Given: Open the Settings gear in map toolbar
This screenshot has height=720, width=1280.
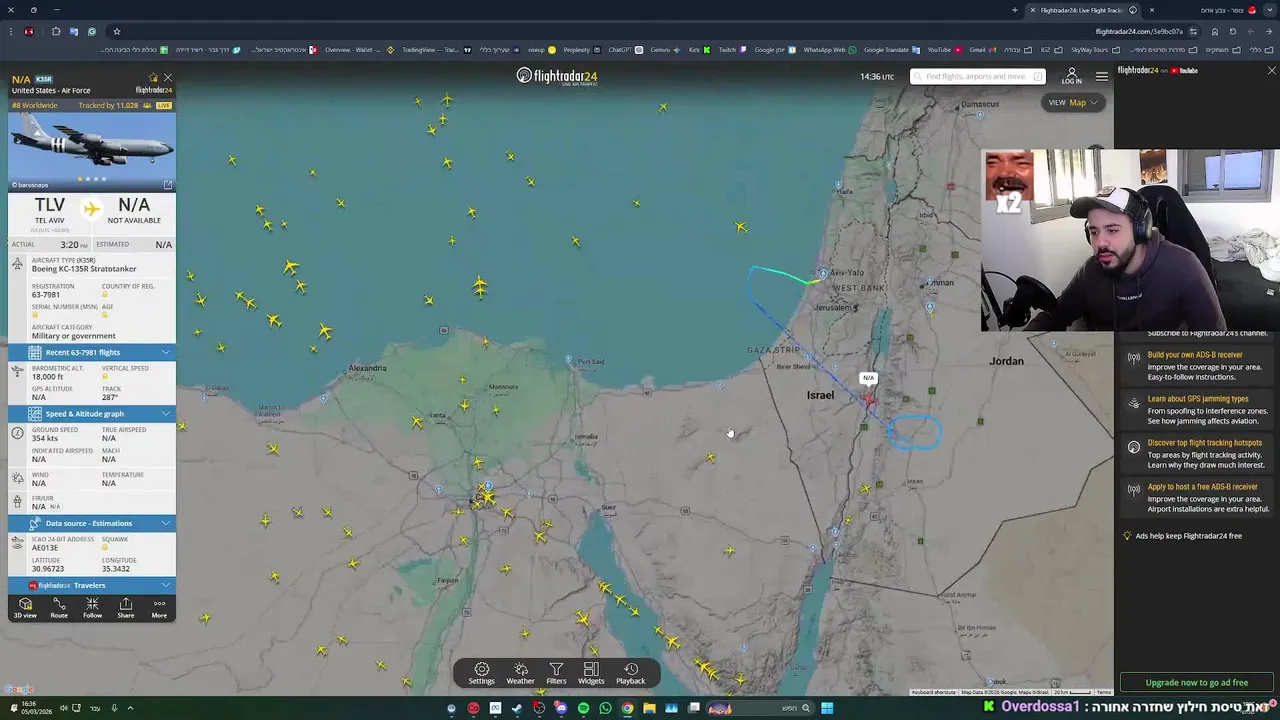Looking at the screenshot, I should [482, 673].
